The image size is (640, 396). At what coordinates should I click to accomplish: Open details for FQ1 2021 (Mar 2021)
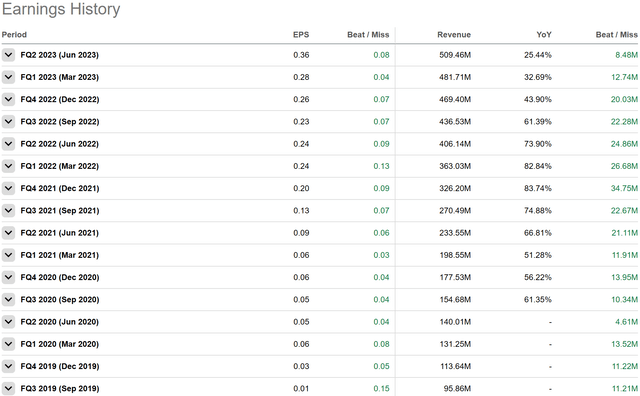tap(8, 255)
